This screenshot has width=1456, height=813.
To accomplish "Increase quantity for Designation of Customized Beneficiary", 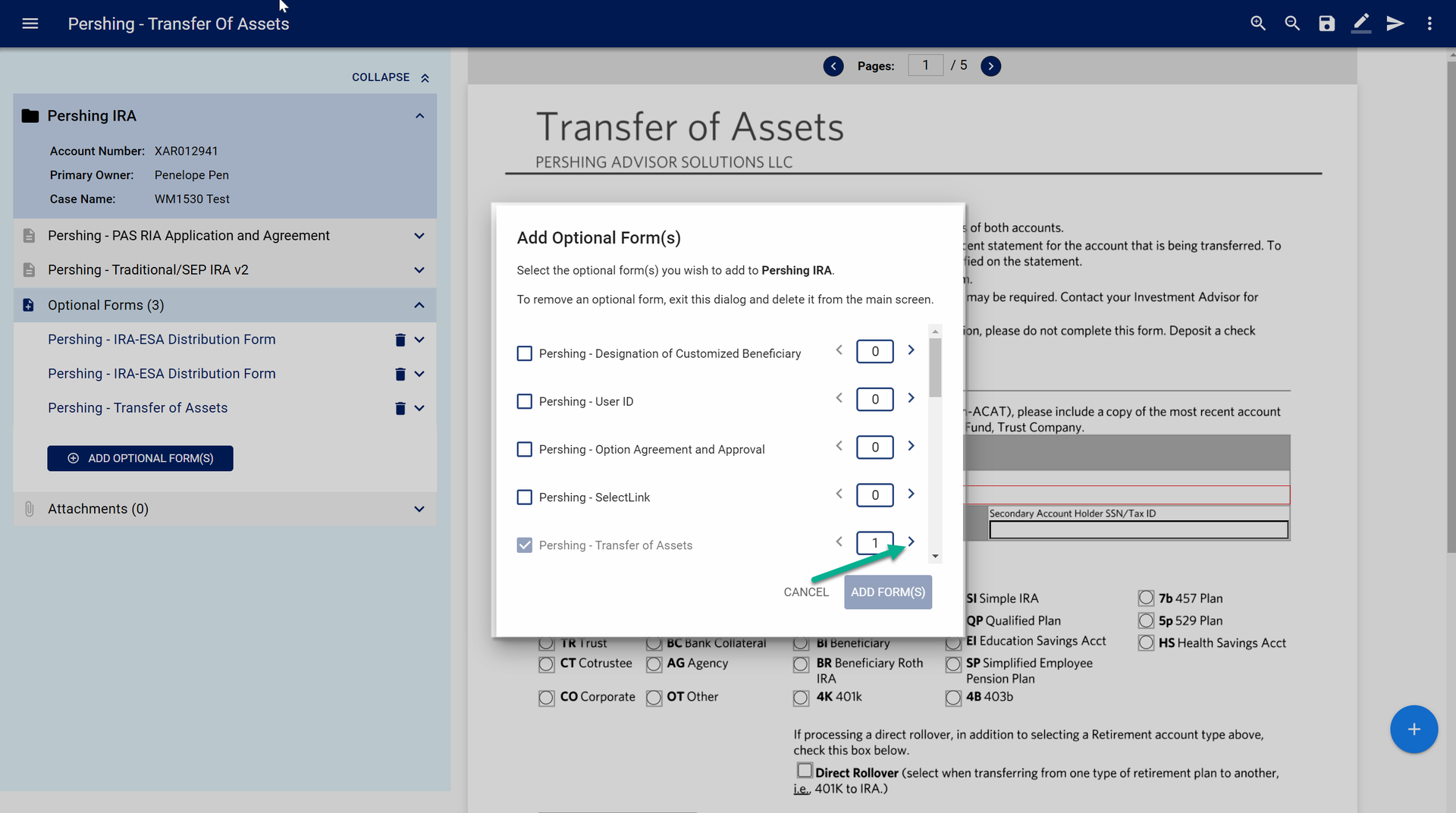I will (912, 350).
